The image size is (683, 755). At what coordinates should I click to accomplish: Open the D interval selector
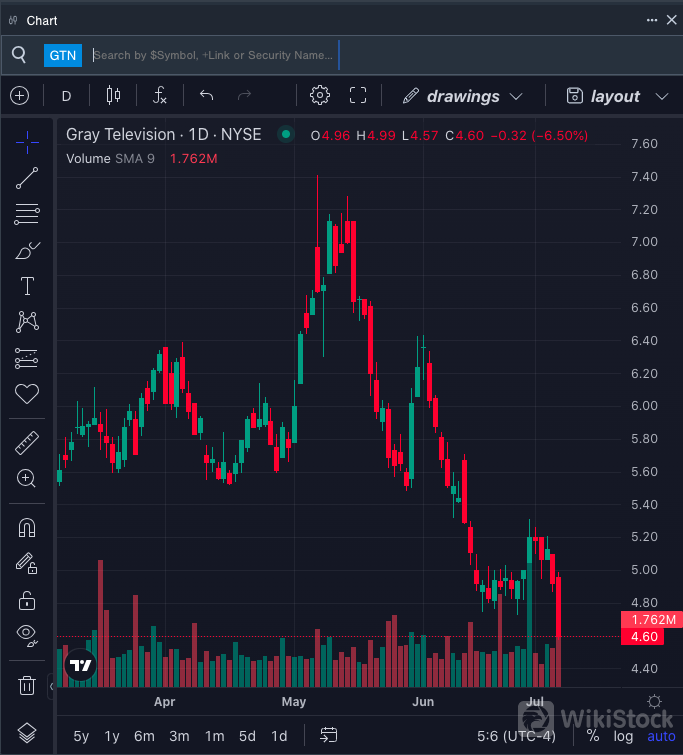pyautogui.click(x=67, y=96)
